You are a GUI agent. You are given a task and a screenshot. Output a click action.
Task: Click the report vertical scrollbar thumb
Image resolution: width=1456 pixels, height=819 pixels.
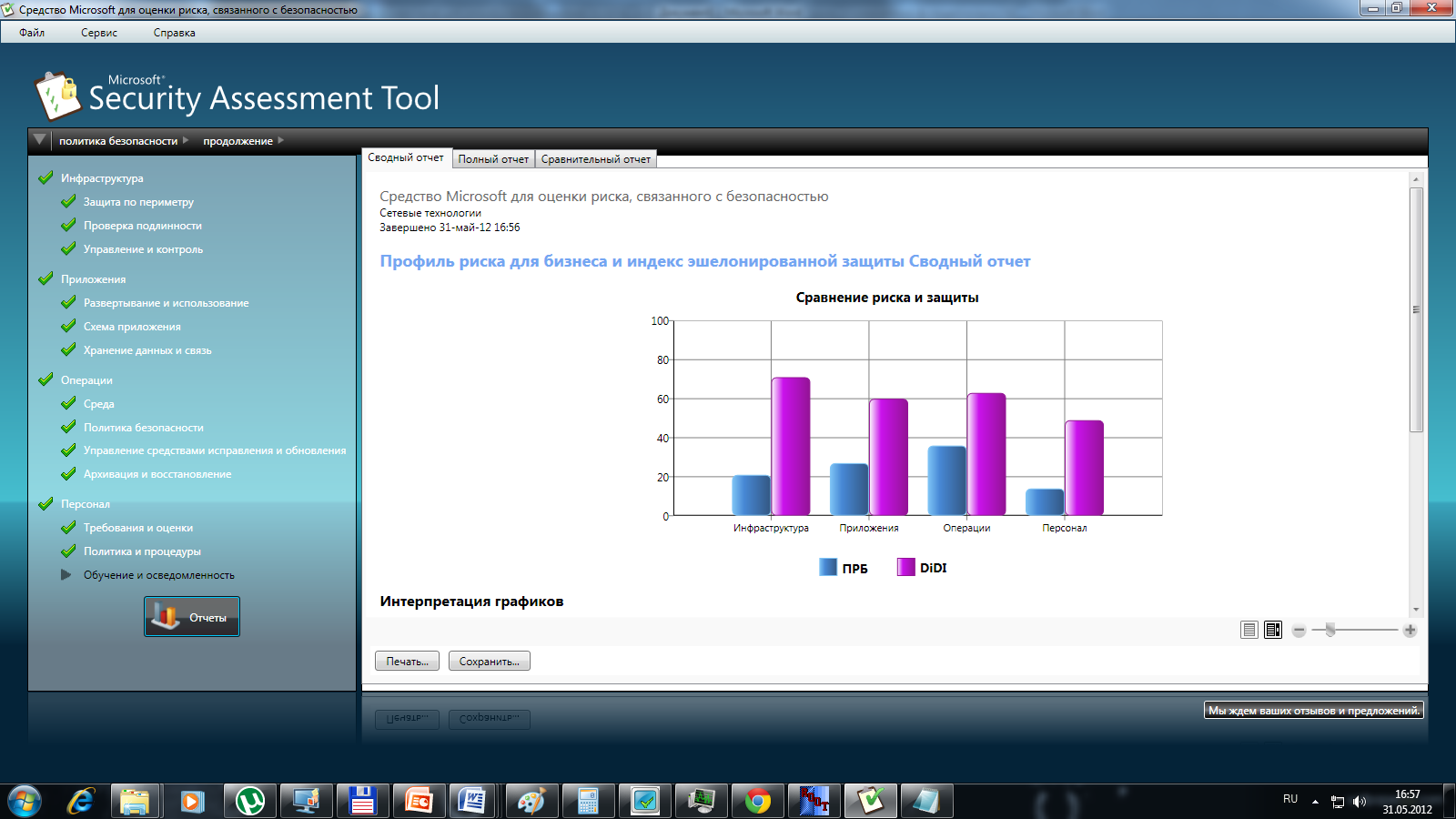click(1416, 309)
